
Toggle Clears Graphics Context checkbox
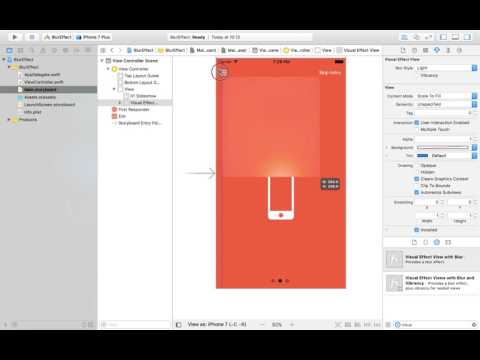(x=417, y=179)
